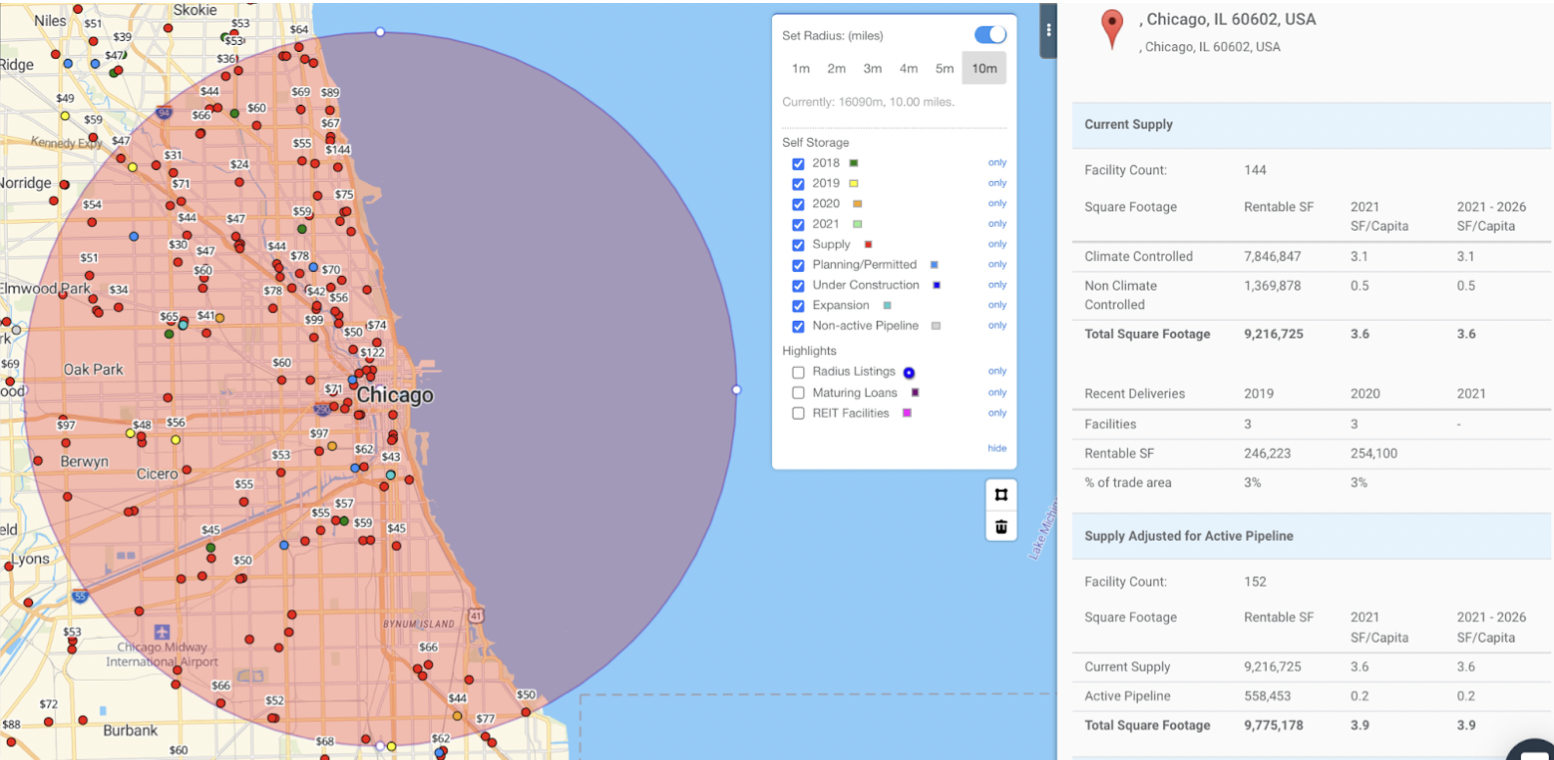Click only link next to Supply
The height and width of the screenshot is (760, 1554).
[997, 244]
